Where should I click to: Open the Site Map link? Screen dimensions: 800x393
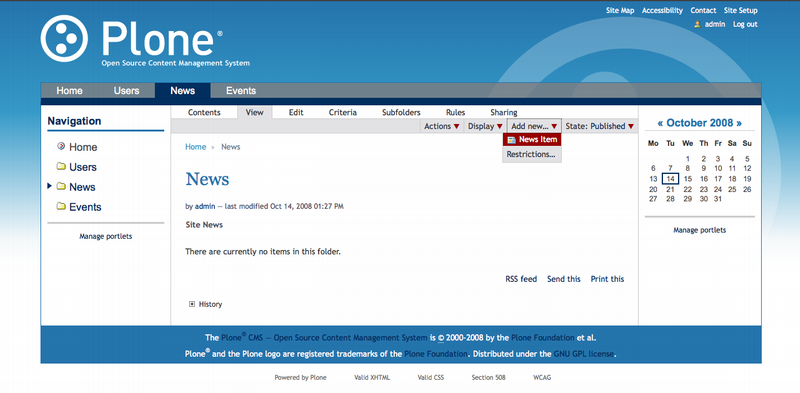click(620, 10)
